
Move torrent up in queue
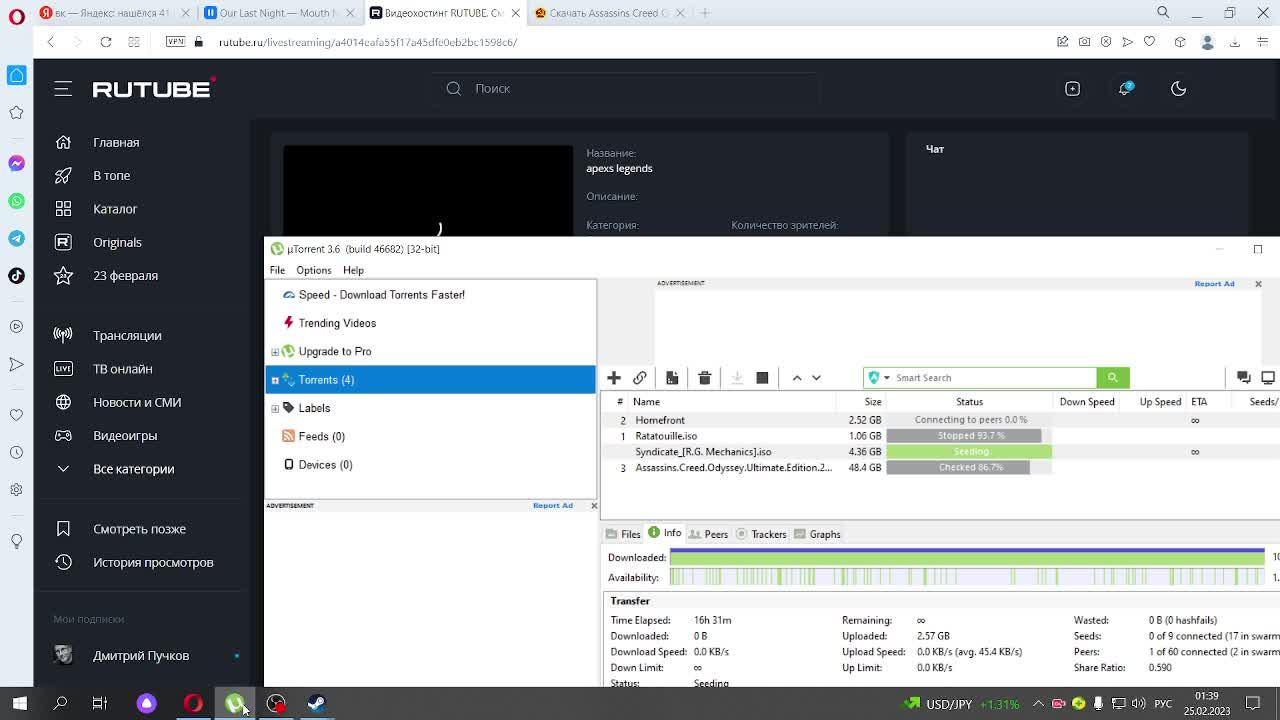pyautogui.click(x=797, y=378)
